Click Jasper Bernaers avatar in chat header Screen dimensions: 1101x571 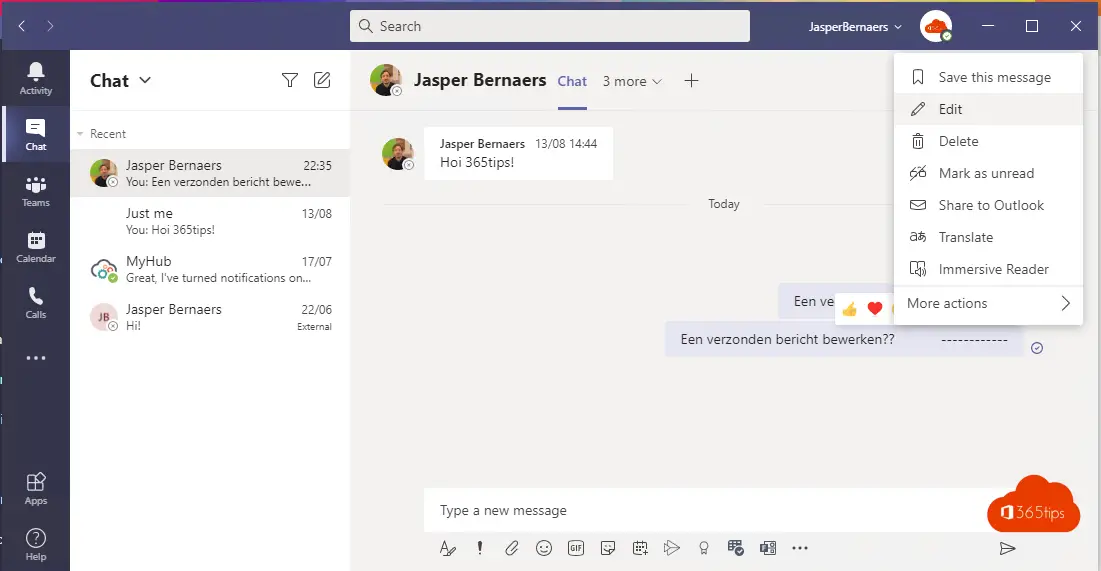click(x=386, y=80)
